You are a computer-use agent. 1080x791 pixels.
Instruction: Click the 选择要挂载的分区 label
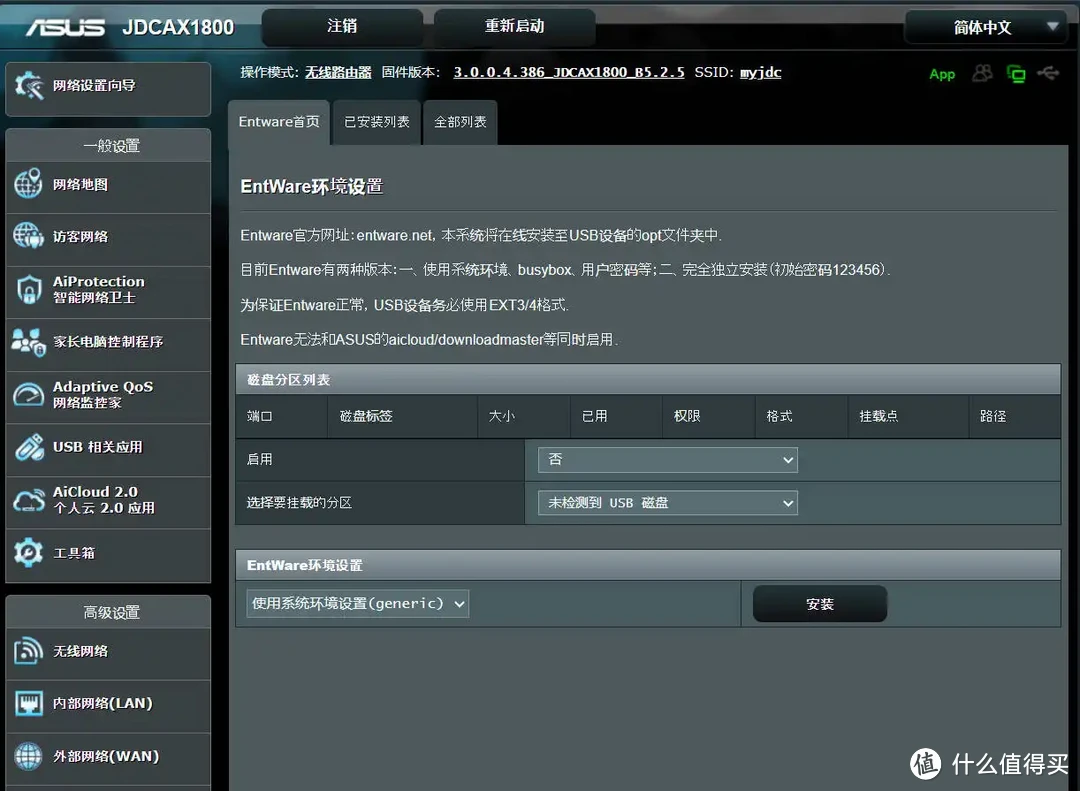[299, 503]
